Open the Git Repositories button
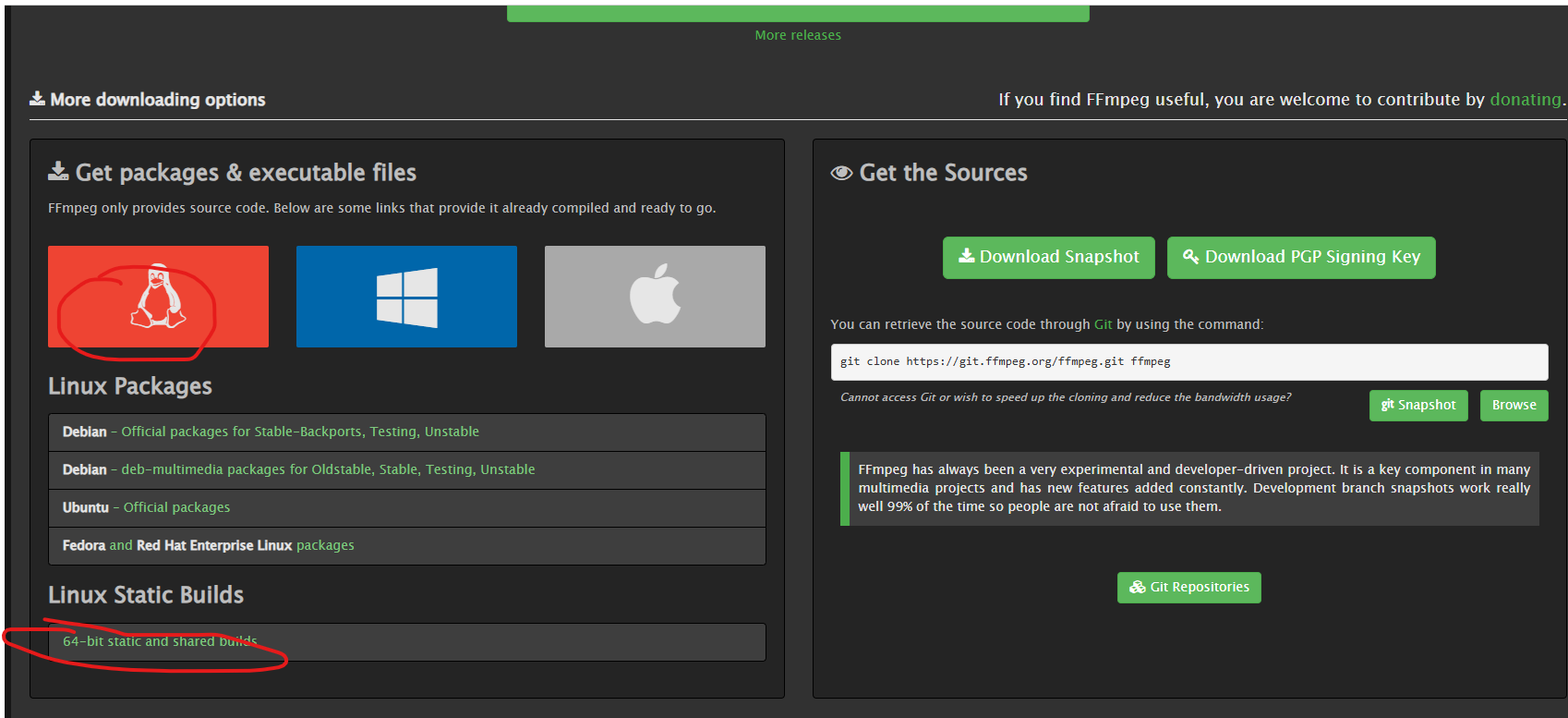This screenshot has height=718, width=1568. [1188, 587]
